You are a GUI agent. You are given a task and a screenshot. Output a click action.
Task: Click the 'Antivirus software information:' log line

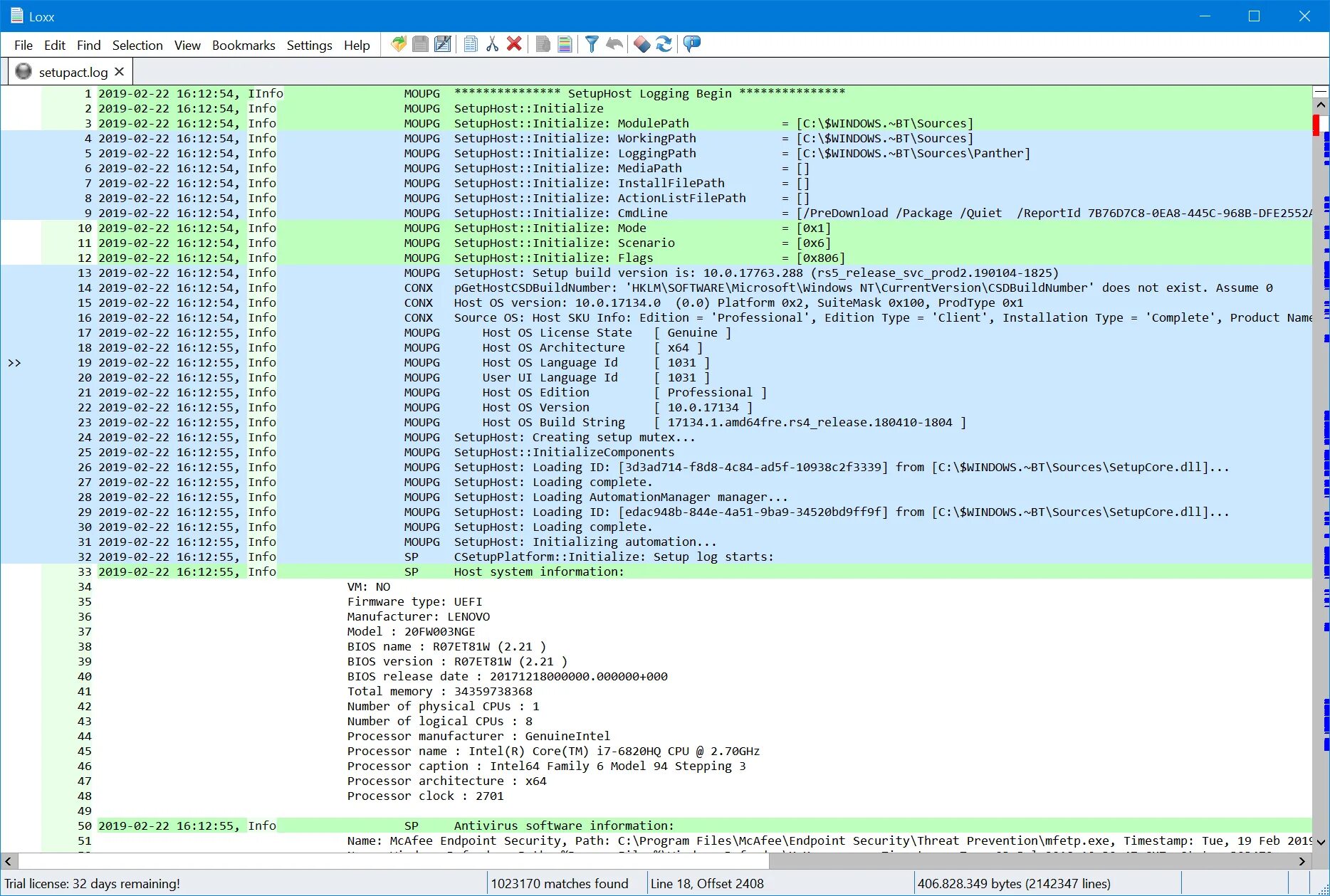(x=564, y=826)
